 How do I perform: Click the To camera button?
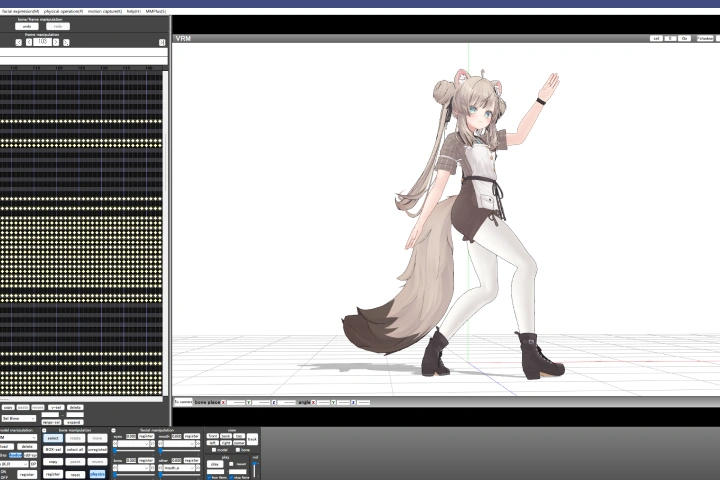click(x=183, y=402)
